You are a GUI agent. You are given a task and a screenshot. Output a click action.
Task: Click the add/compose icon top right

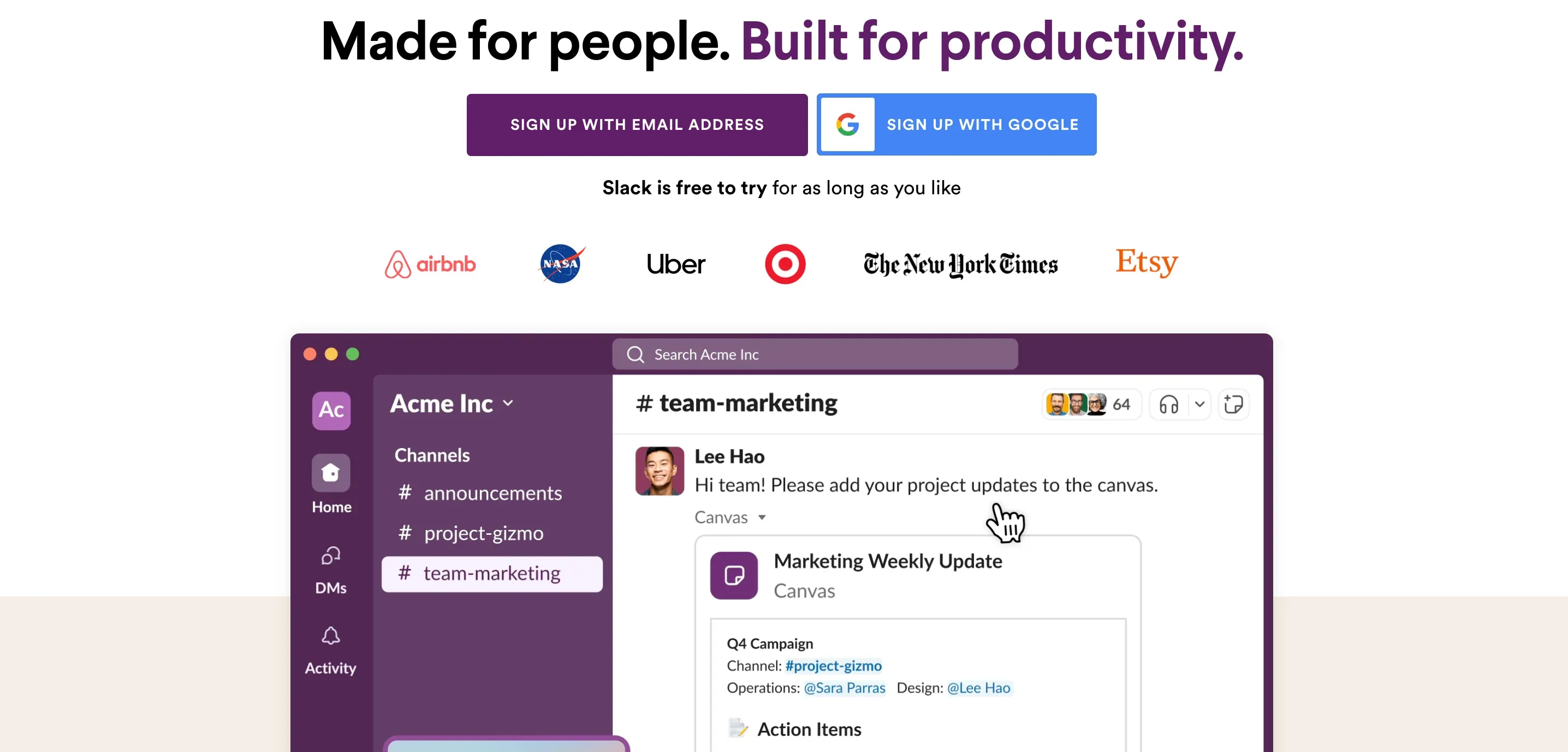coord(1233,404)
